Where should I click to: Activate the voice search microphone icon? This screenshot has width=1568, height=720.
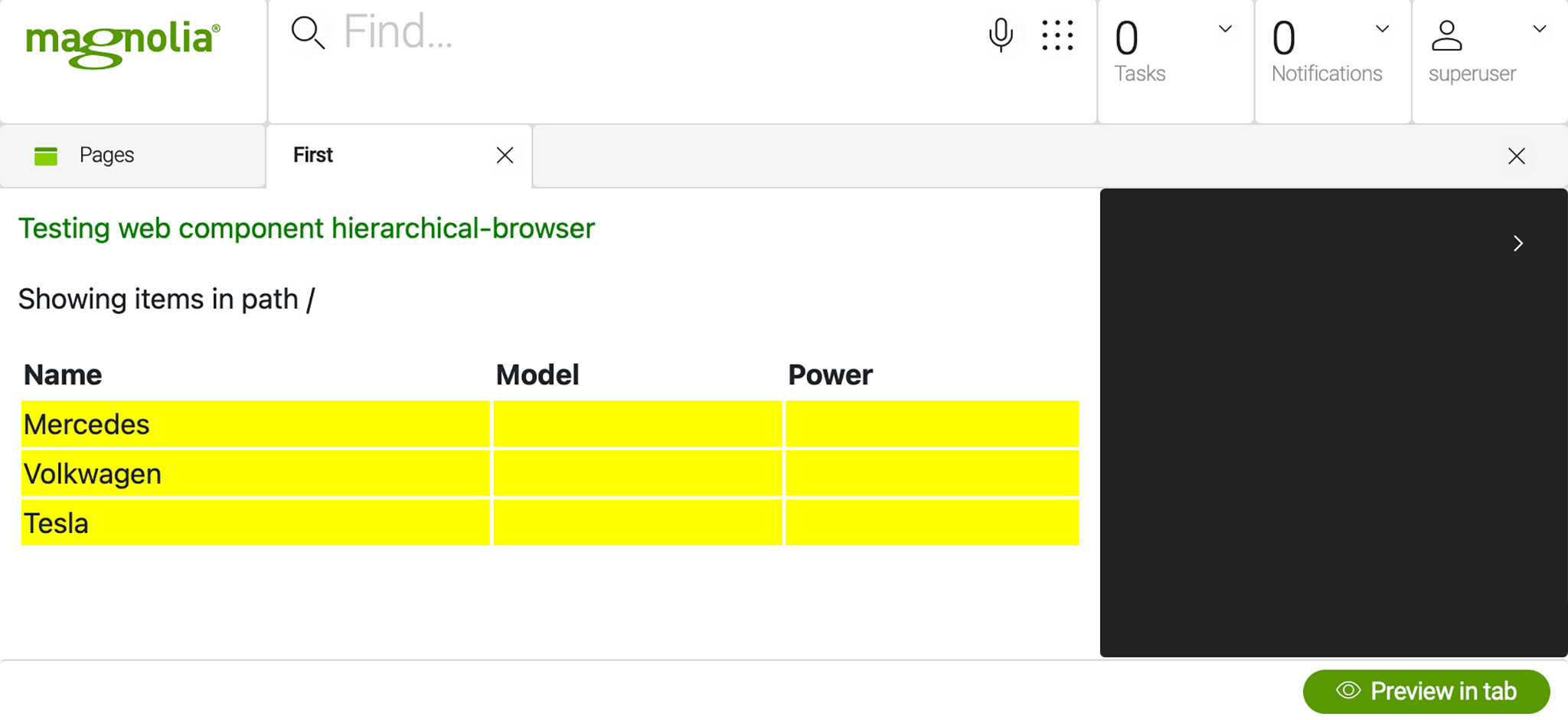[1001, 34]
